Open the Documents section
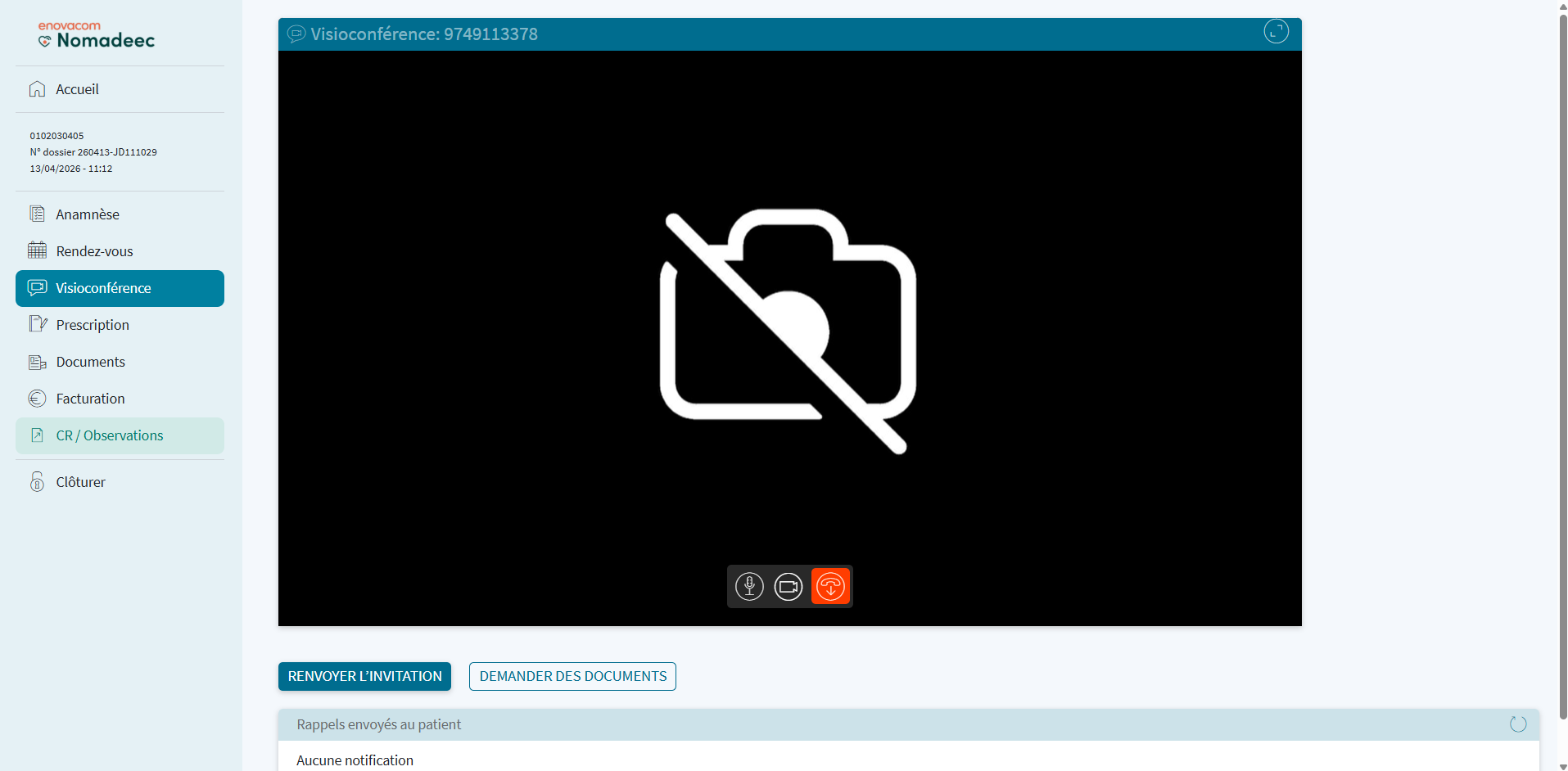Image resolution: width=1568 pixels, height=771 pixels. [120, 362]
